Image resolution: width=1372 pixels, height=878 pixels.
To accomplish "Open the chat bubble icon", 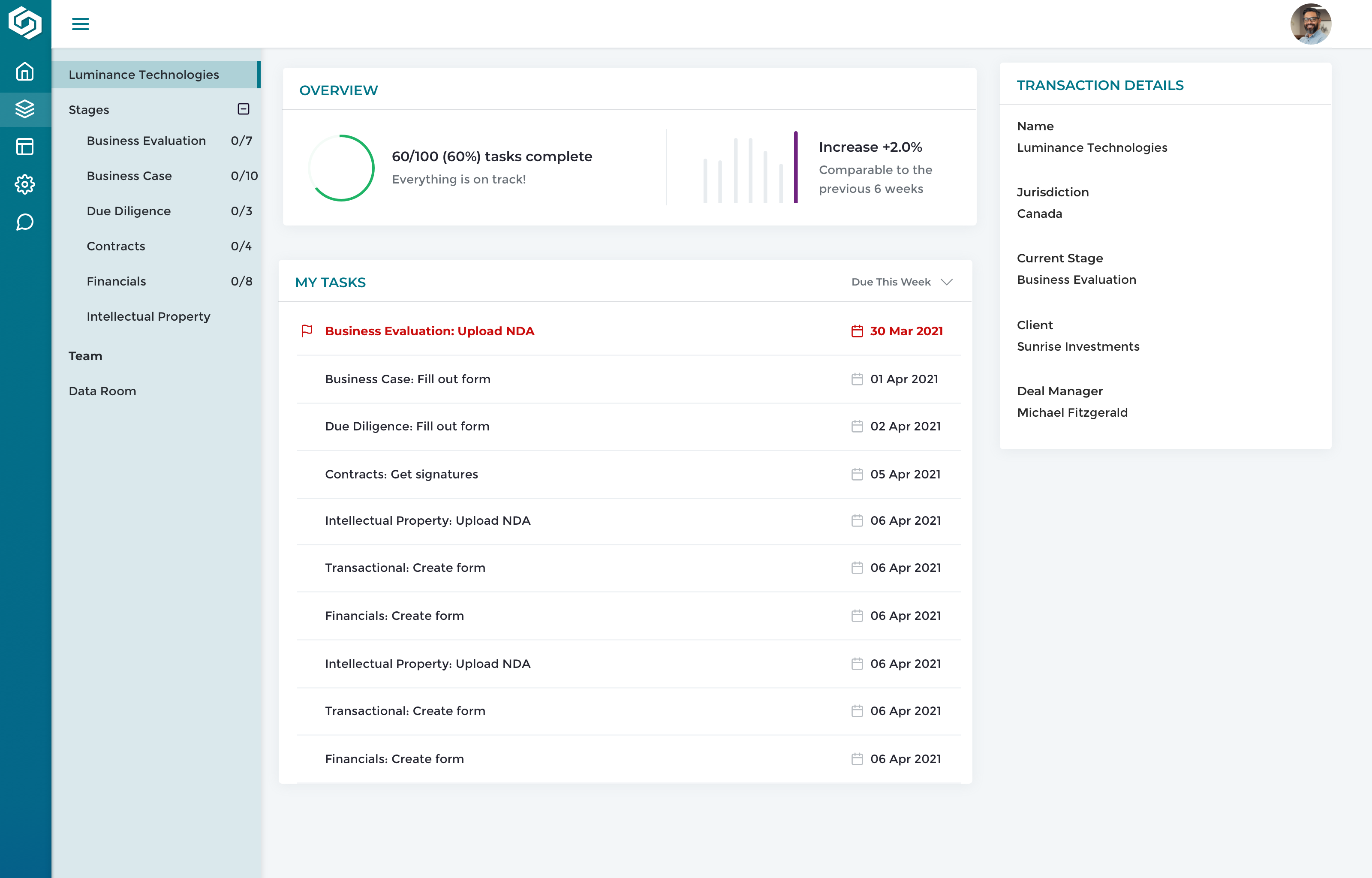I will click(x=25, y=222).
